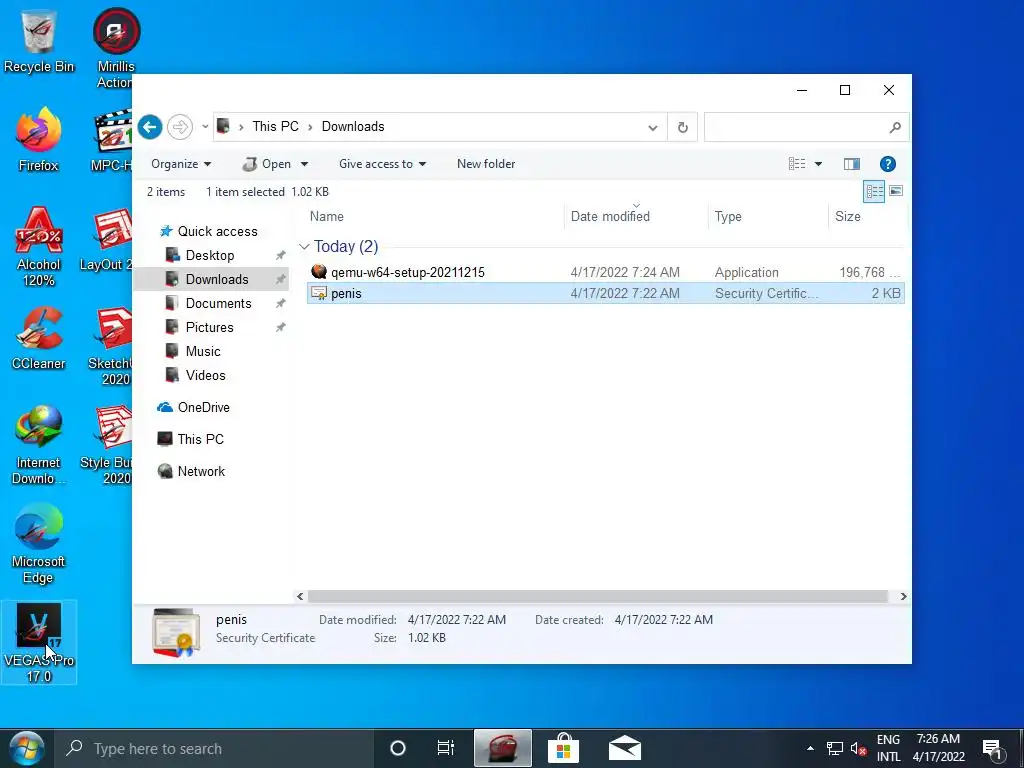Image resolution: width=1024 pixels, height=768 pixels.
Task: Open Documents in the navigation pane
Action: [x=218, y=303]
